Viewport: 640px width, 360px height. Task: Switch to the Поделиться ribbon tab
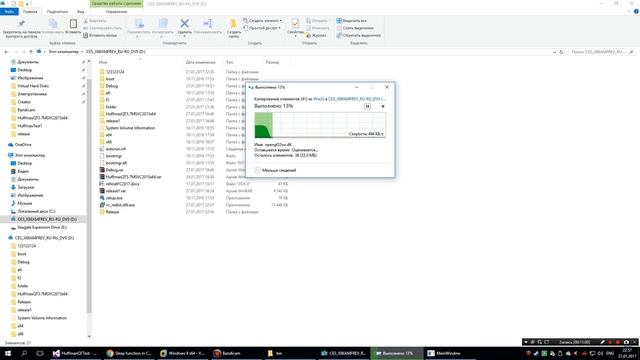tap(57, 11)
